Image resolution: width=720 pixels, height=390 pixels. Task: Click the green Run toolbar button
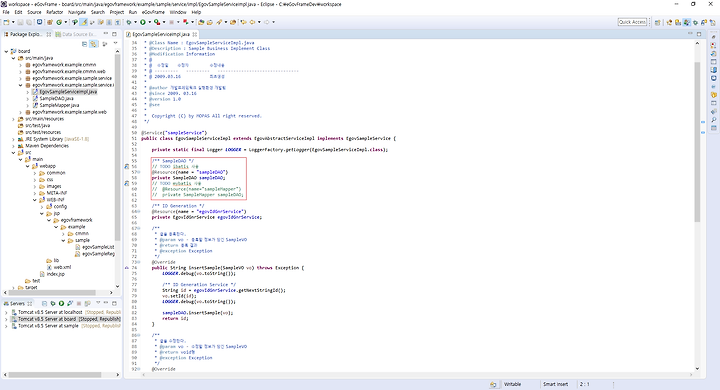143,22
